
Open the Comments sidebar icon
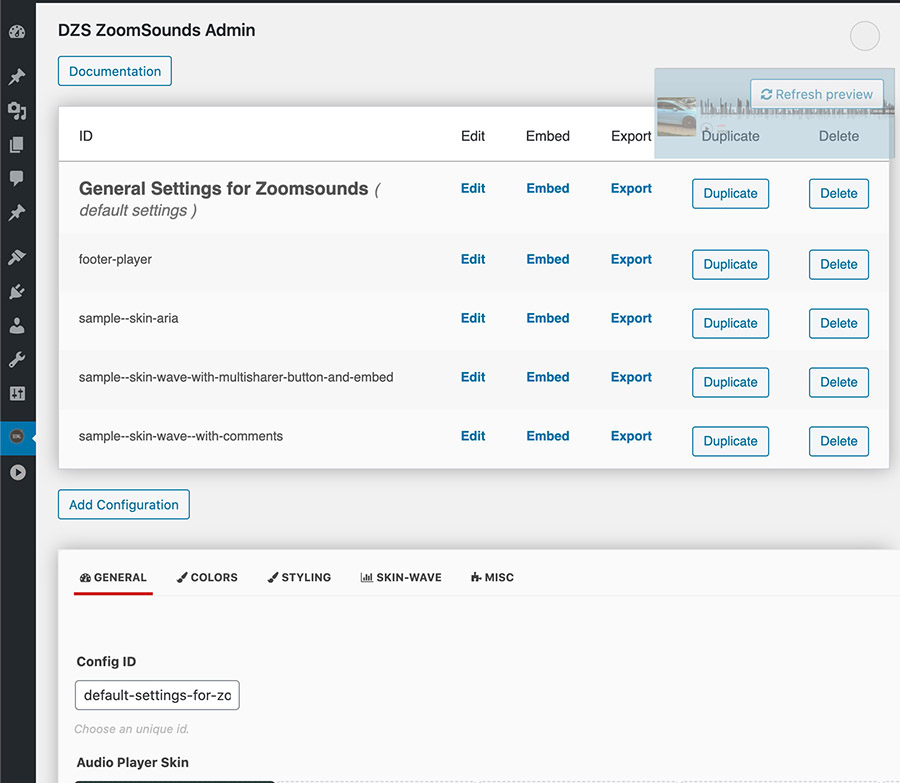click(x=17, y=178)
